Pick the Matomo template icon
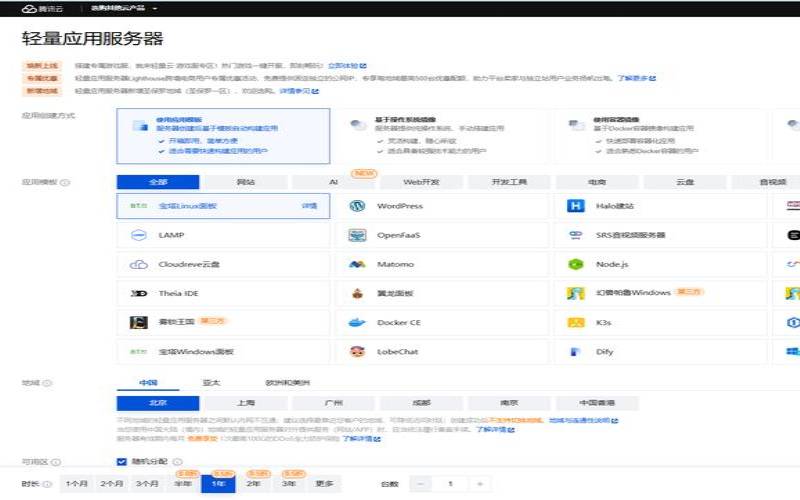Viewport: 800px width, 500px height. pyautogui.click(x=356, y=265)
